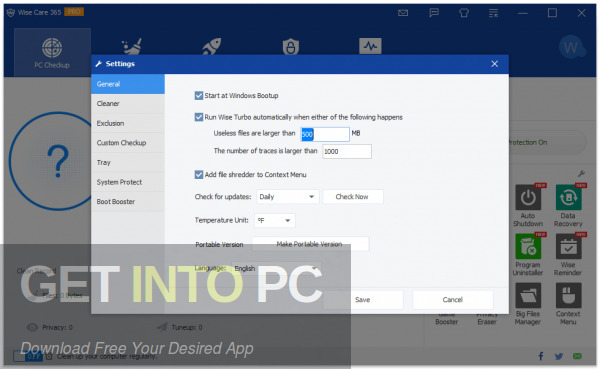
Task: Select Custom Checkup settings category
Action: coord(128,143)
